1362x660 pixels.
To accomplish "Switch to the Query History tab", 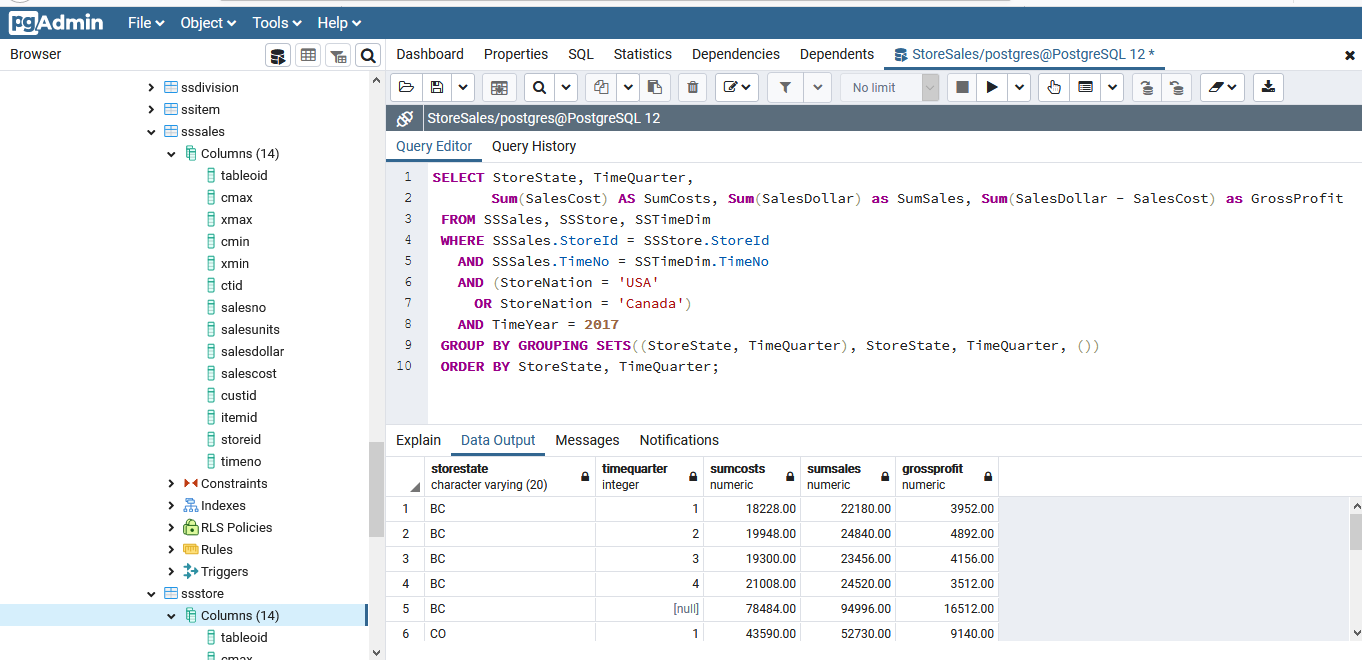I will point(534,146).
